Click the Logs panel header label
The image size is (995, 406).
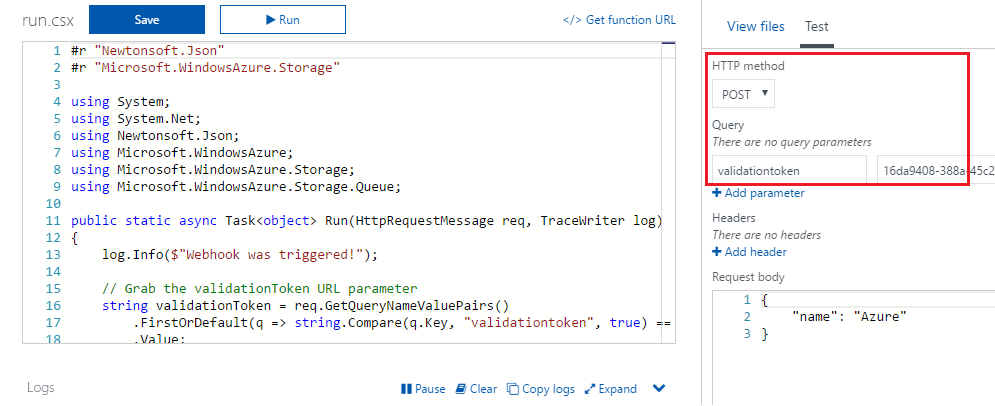(41, 388)
